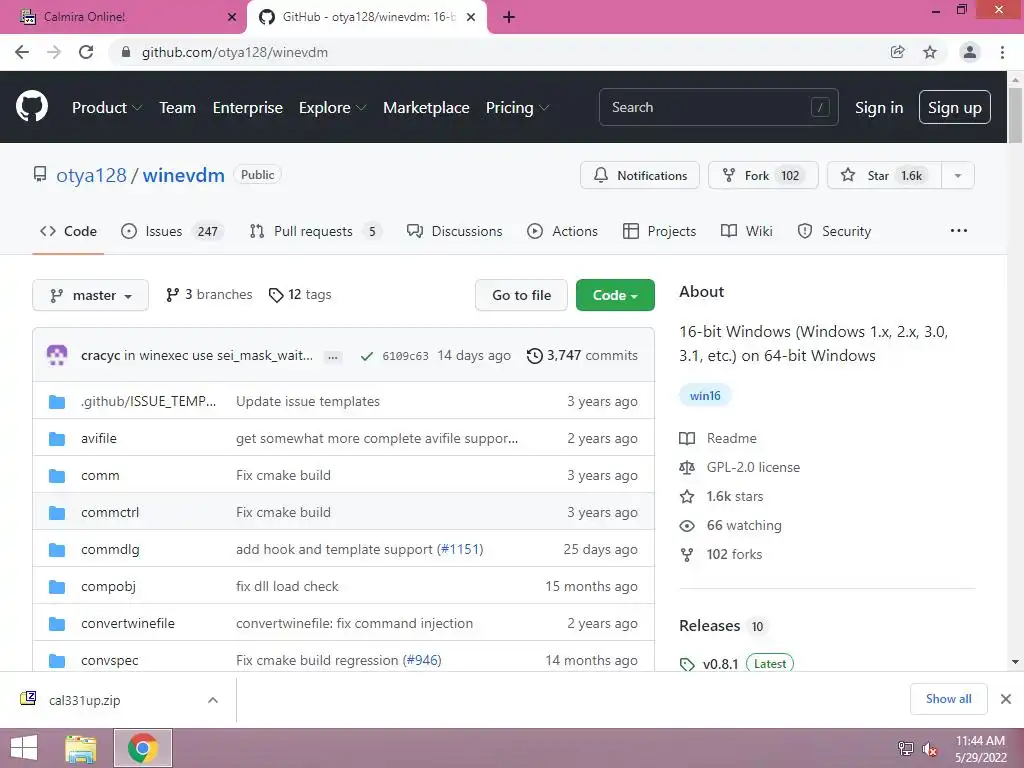Open the cracyc committer avatar icon
This screenshot has height=768, width=1024.
(x=57, y=355)
